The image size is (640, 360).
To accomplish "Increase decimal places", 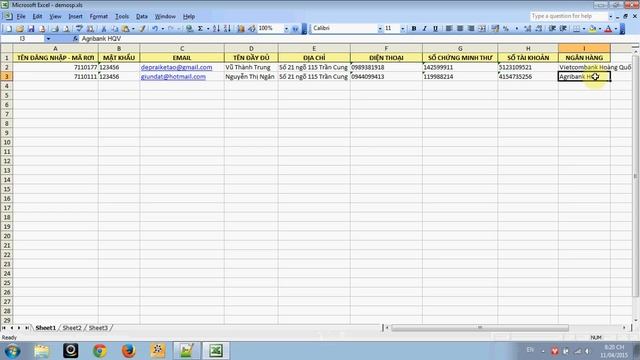I will [x=527, y=29].
